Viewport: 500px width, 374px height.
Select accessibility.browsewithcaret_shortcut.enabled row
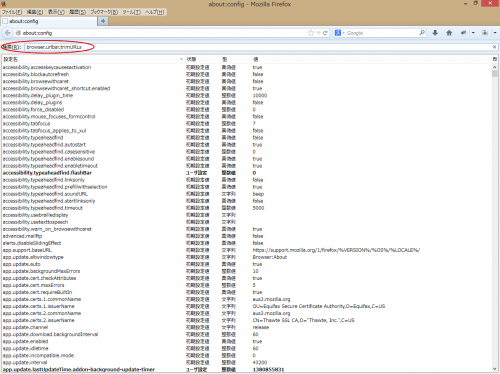247,88
